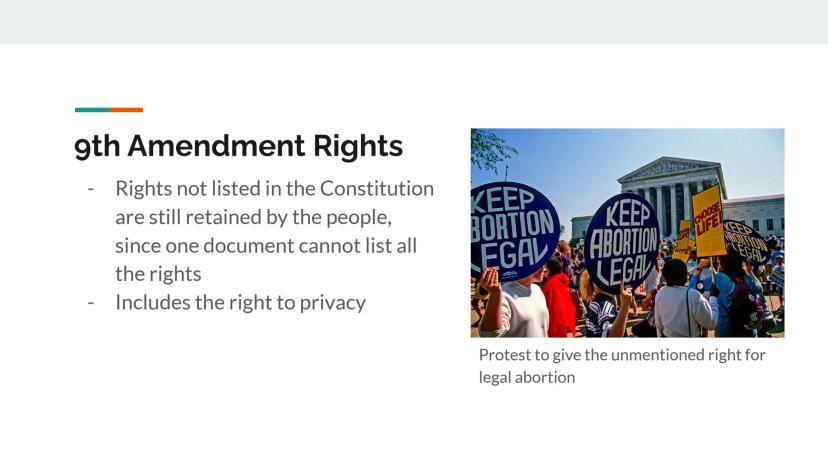Viewport: 828px width, 466px height.
Task: Click "legal abortion" in the caption's second line
Action: click(x=527, y=378)
